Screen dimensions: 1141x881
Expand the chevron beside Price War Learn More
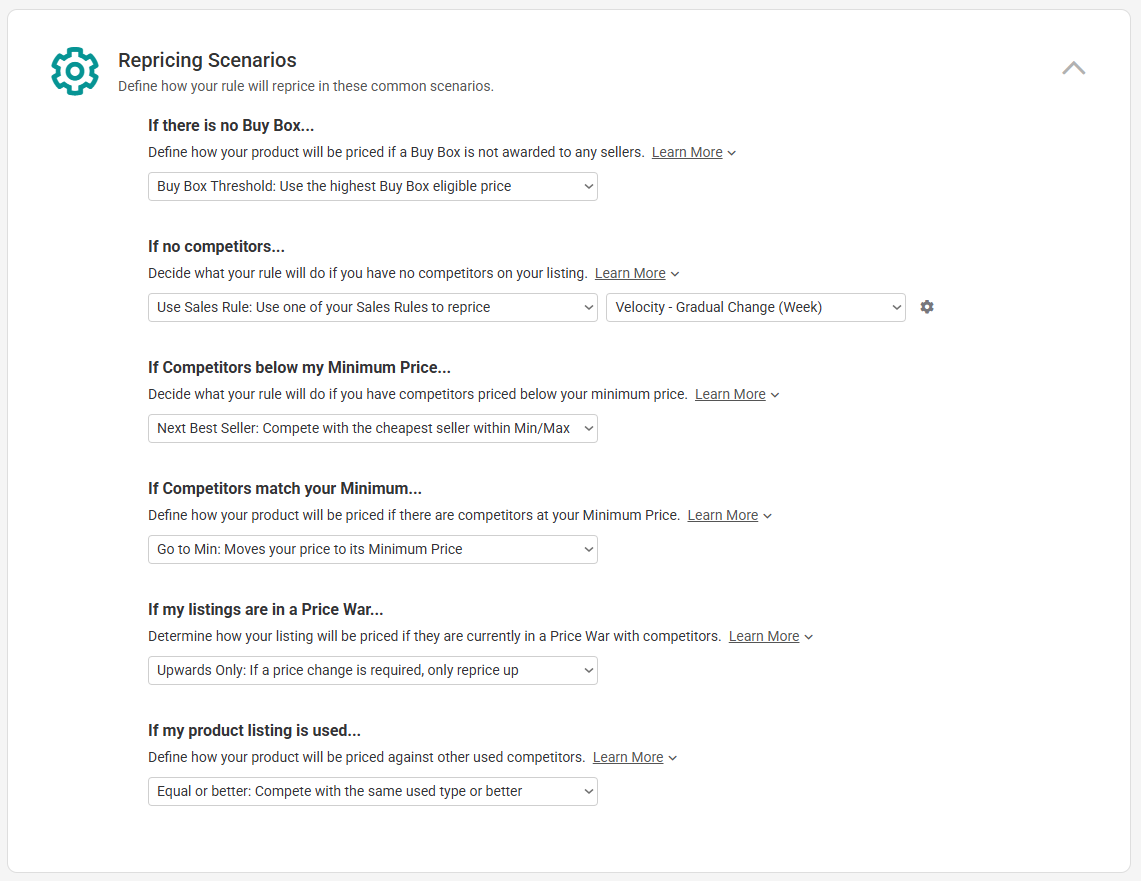(808, 637)
